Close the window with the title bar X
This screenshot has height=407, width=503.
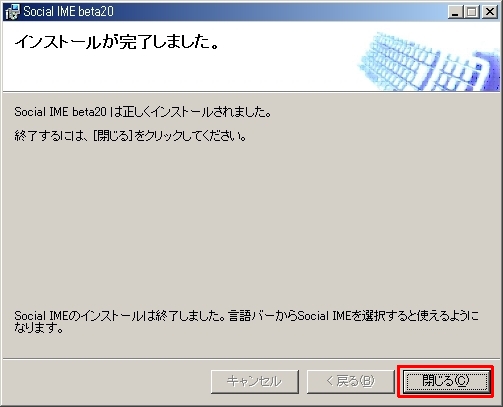(490, 12)
